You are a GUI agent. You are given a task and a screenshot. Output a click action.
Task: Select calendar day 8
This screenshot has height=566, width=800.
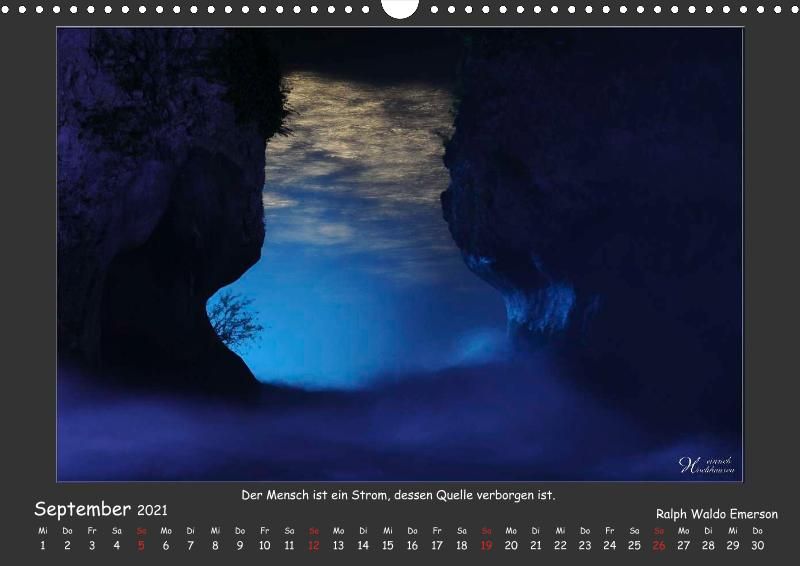pyautogui.click(x=215, y=545)
